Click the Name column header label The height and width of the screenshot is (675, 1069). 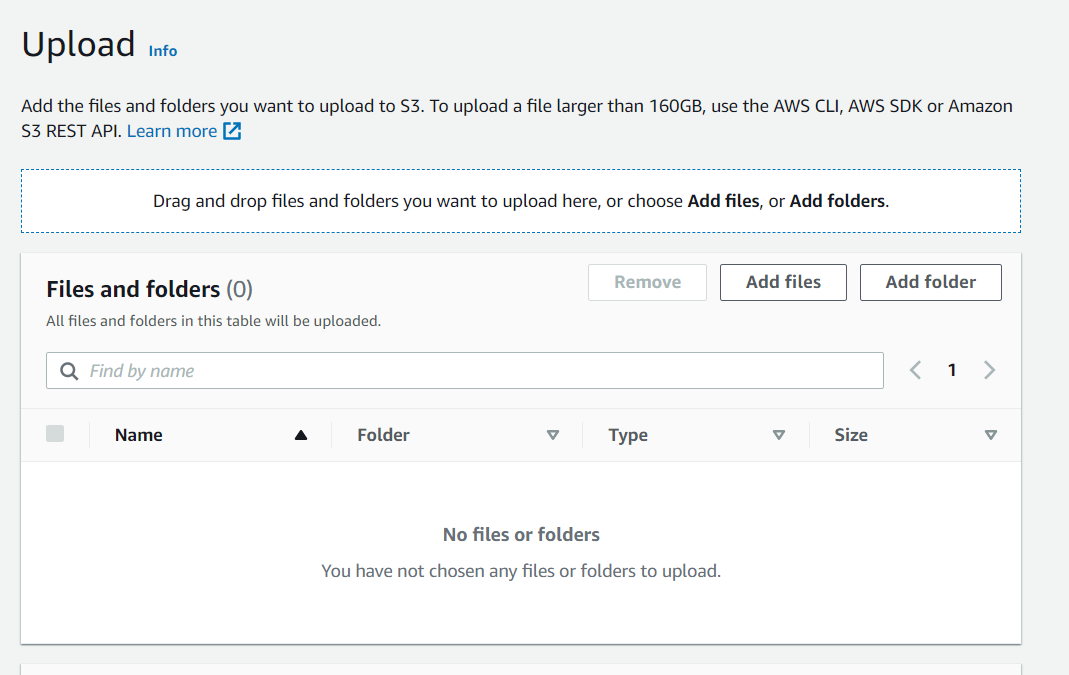click(138, 435)
